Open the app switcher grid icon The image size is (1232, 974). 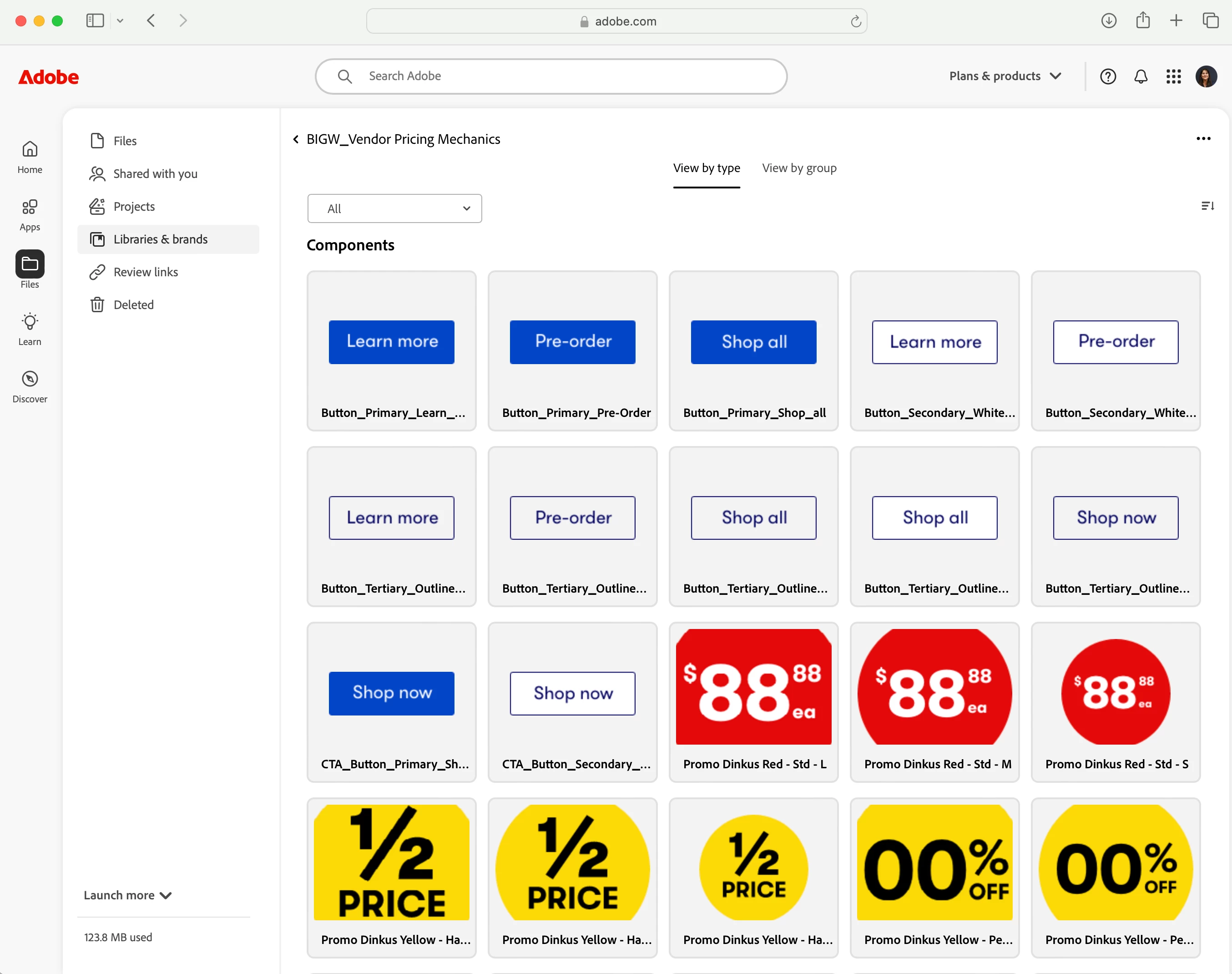tap(1173, 76)
